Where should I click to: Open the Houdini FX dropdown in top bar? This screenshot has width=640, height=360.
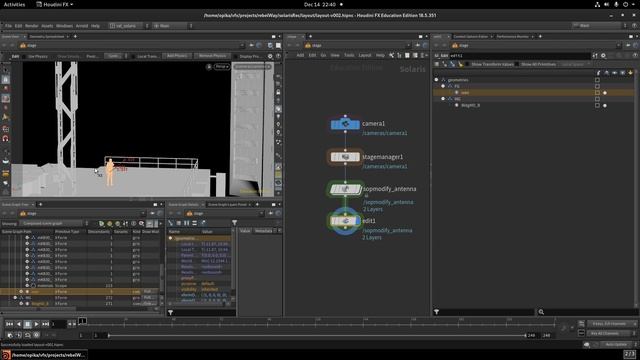click(55, 4)
